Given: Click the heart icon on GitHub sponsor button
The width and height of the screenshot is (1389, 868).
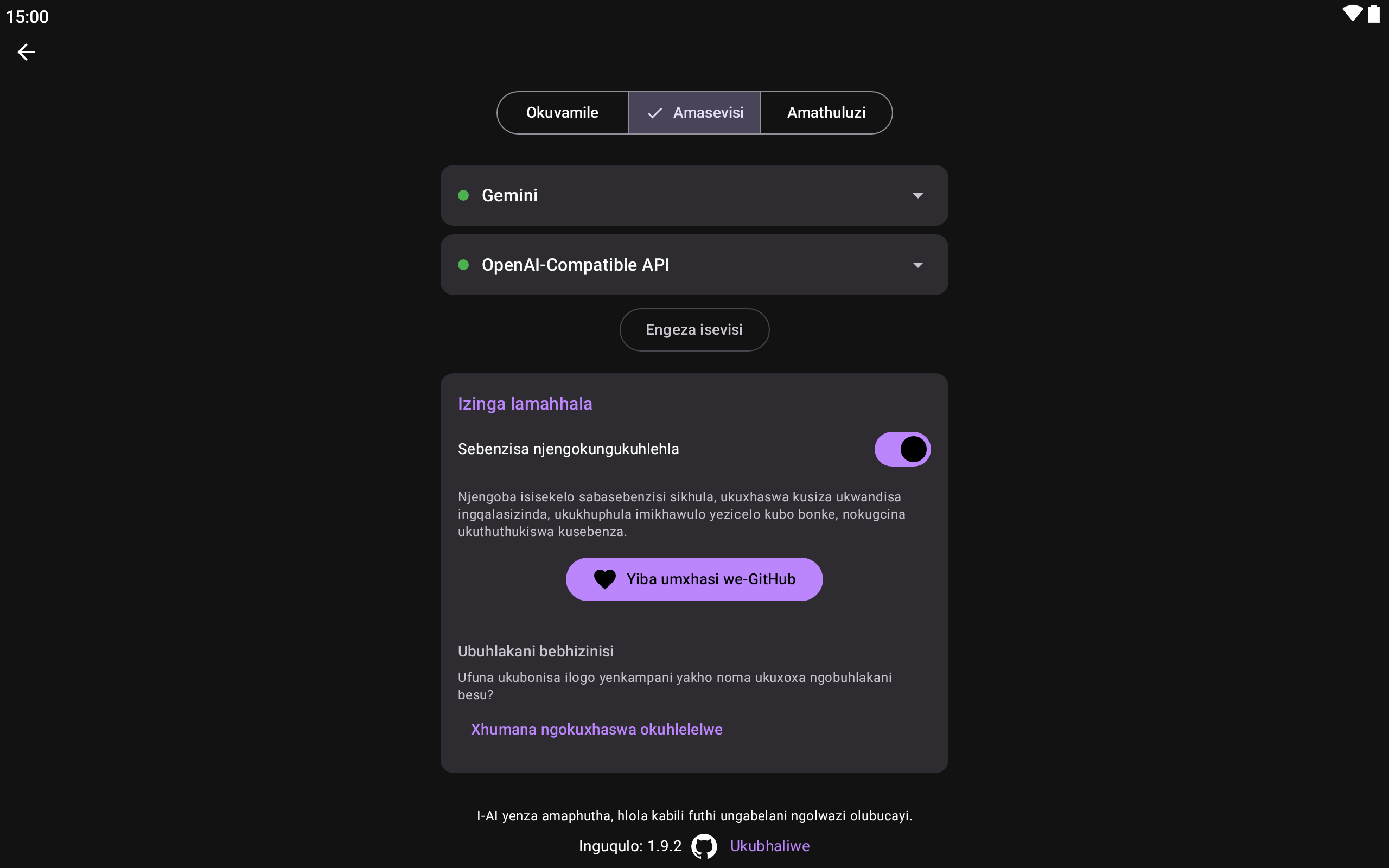Looking at the screenshot, I should pyautogui.click(x=604, y=579).
